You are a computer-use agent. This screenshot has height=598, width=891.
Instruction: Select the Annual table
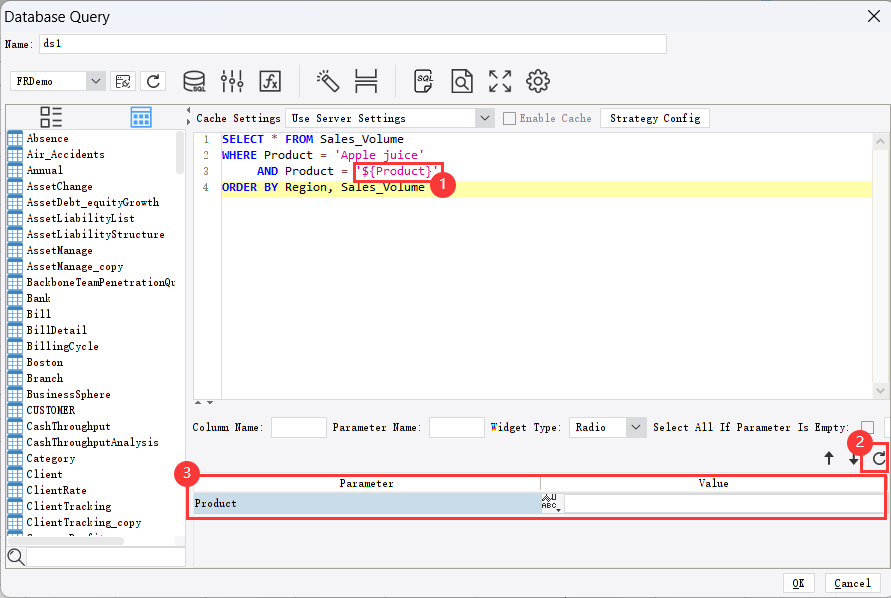click(x=44, y=171)
